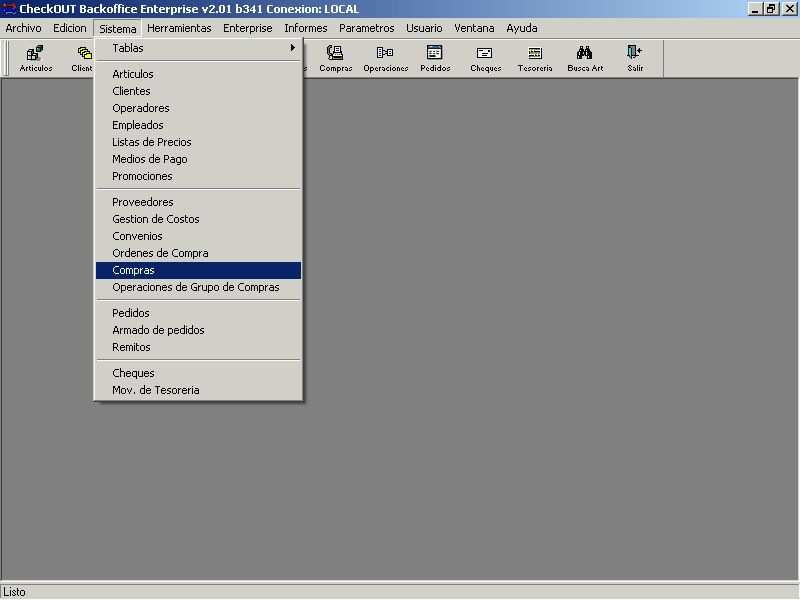Select Articulos in the Sistema menu

click(198, 74)
